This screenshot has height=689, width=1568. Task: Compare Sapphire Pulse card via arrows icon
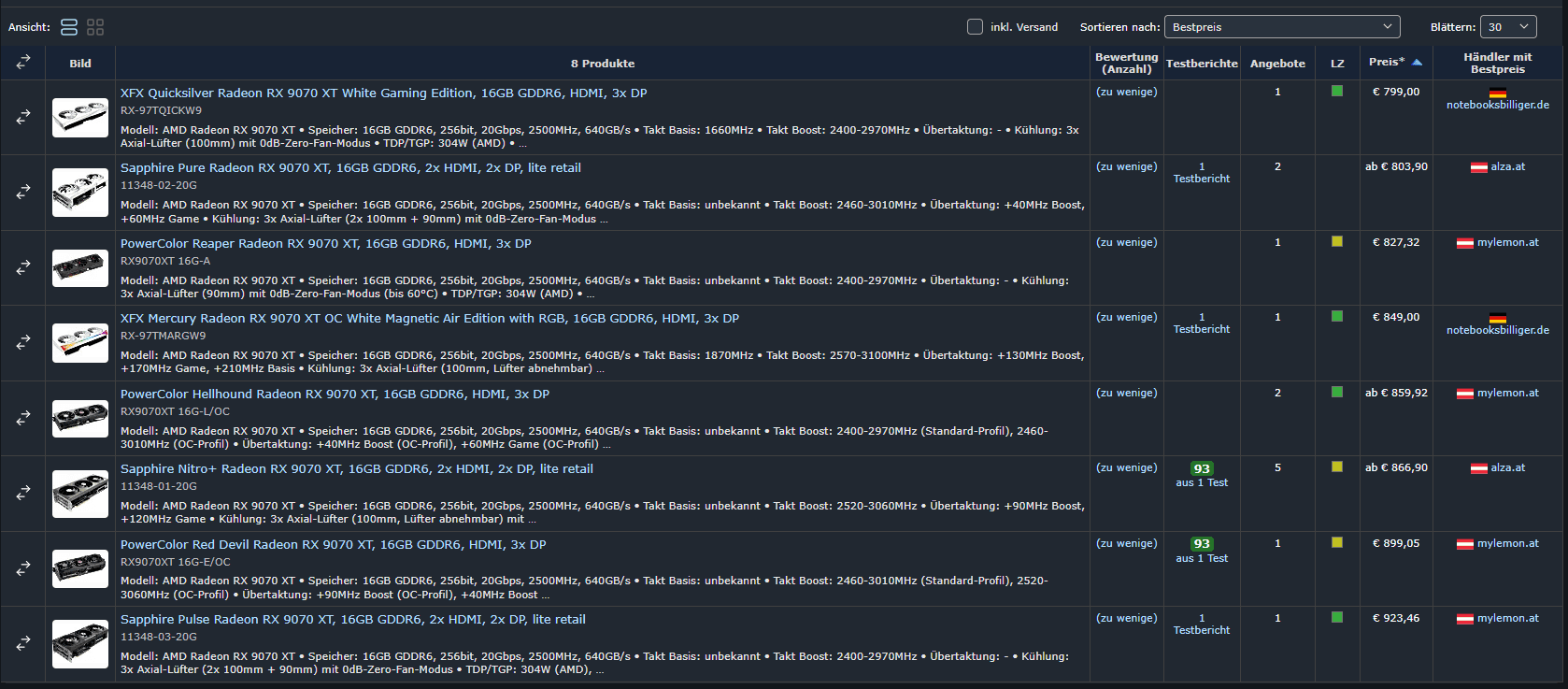(23, 643)
